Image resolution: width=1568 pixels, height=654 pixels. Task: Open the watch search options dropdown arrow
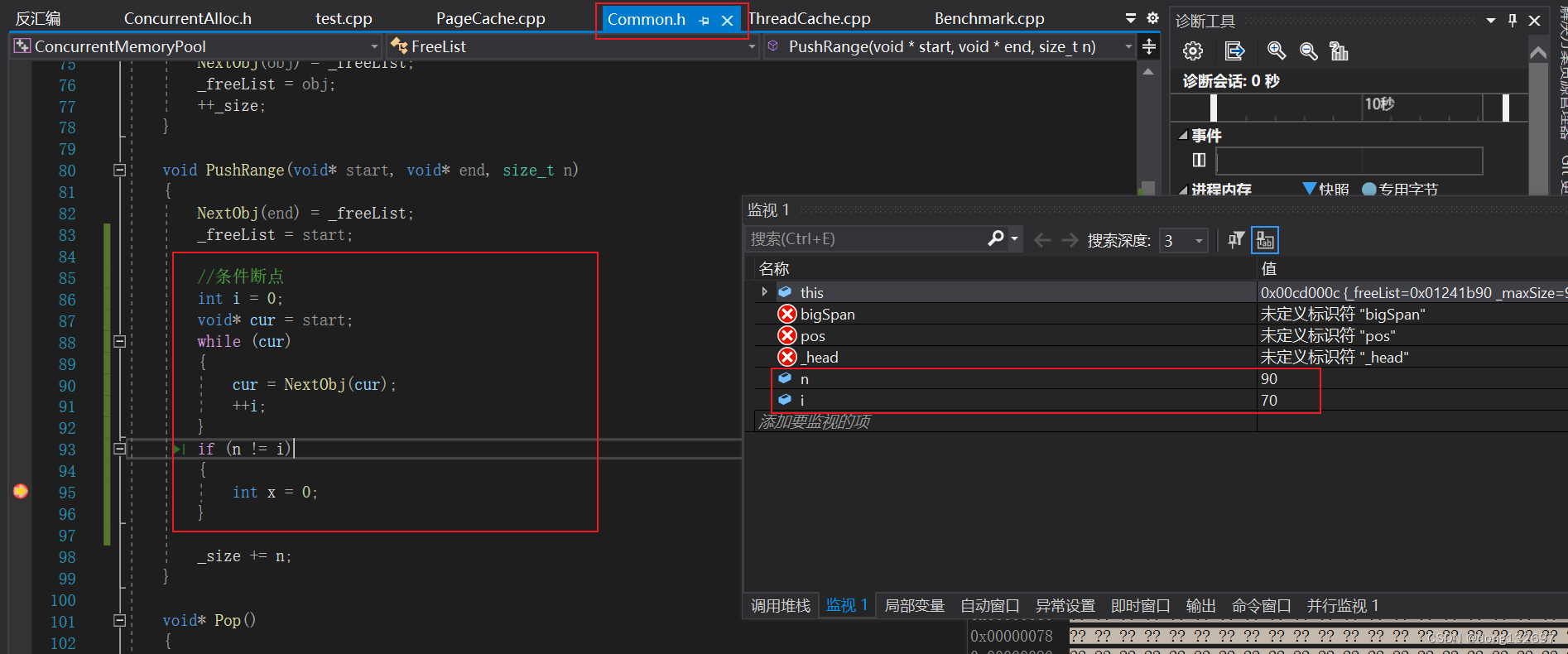(1015, 239)
